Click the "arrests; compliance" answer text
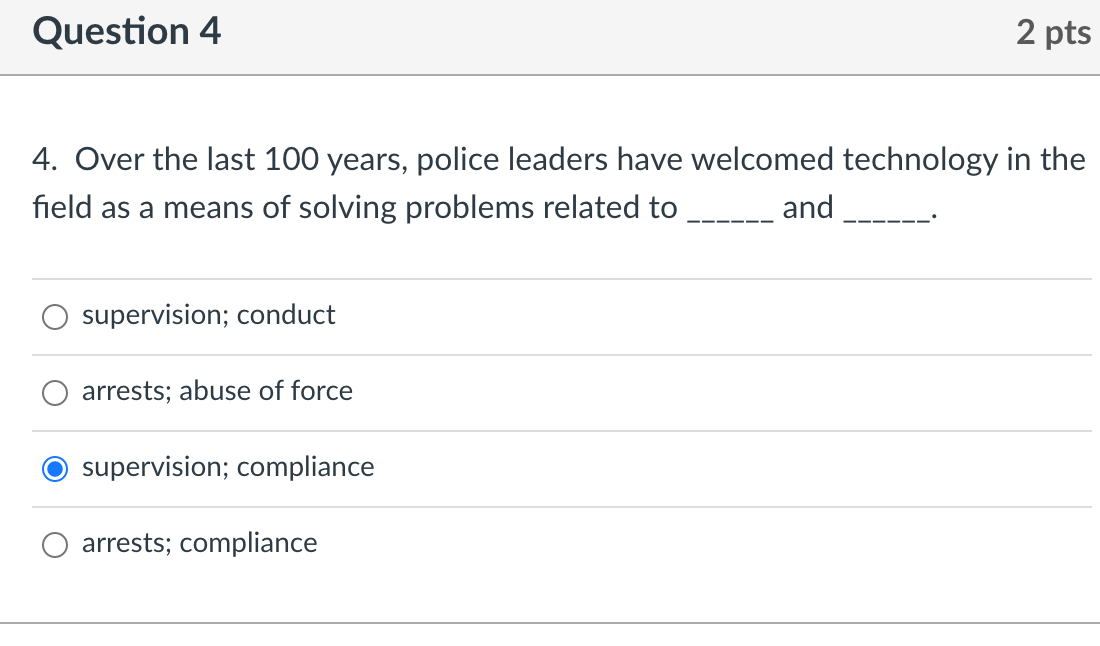 pyautogui.click(x=200, y=544)
